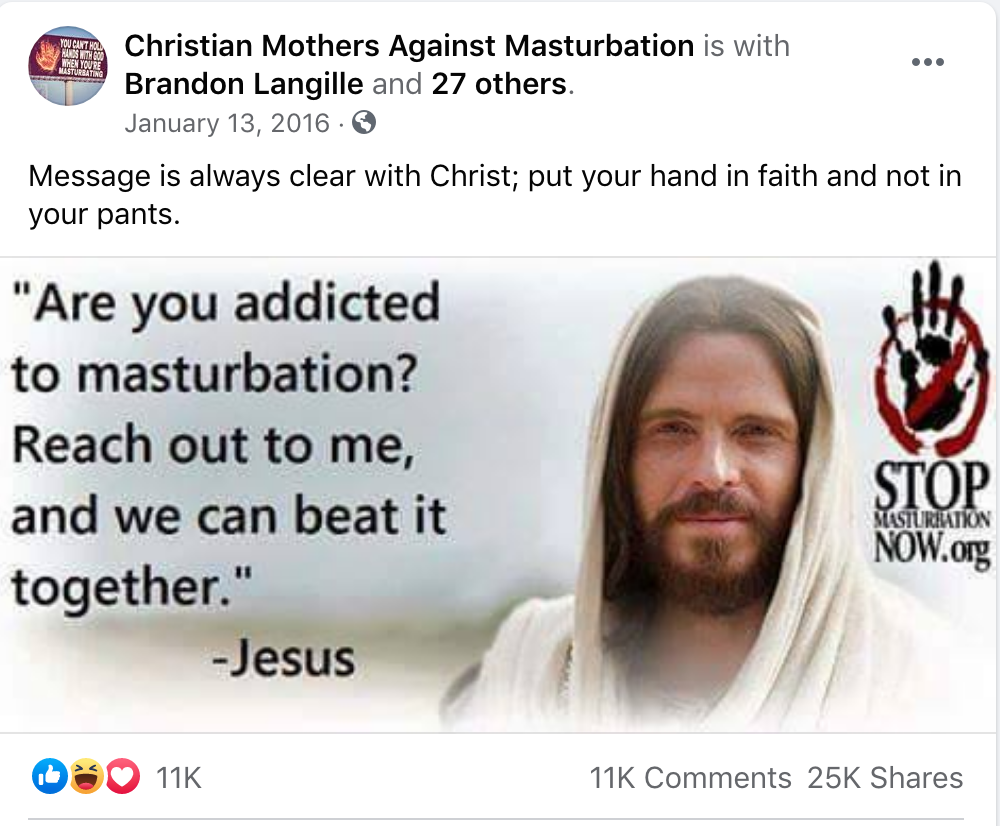Click the "-Jesus" attribution on the image
Viewport: 1000px width, 826px height.
click(283, 658)
